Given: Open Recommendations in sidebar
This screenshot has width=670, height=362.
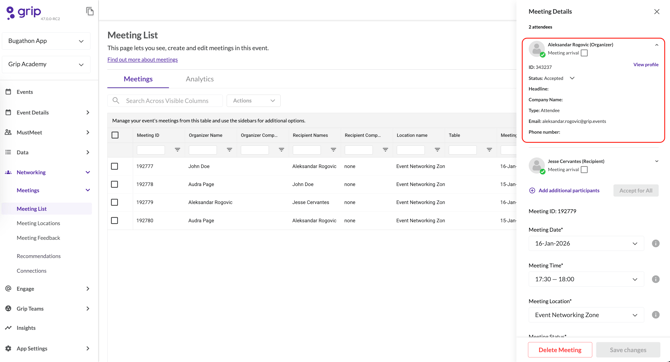Looking at the screenshot, I should (x=38, y=256).
